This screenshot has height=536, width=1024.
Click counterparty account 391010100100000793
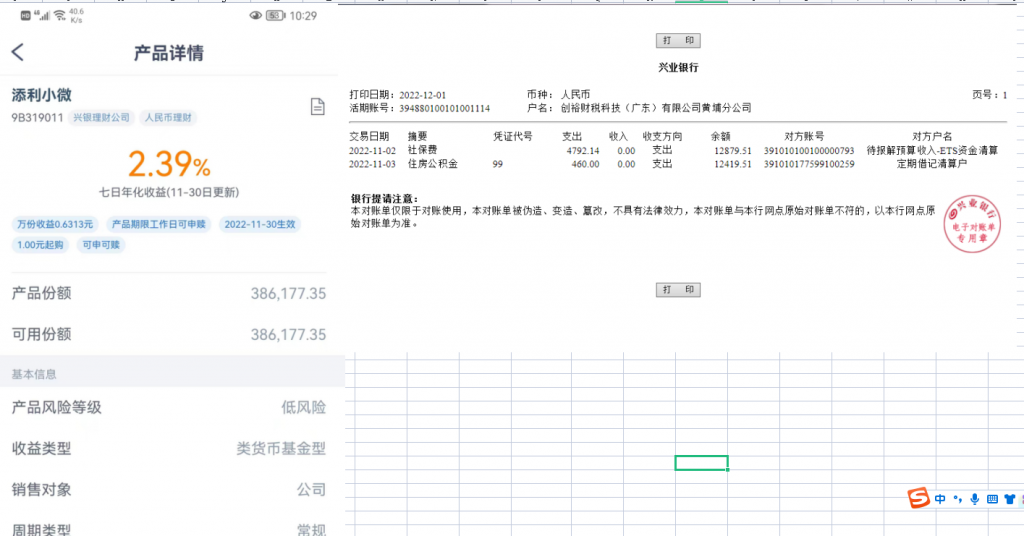tap(808, 151)
